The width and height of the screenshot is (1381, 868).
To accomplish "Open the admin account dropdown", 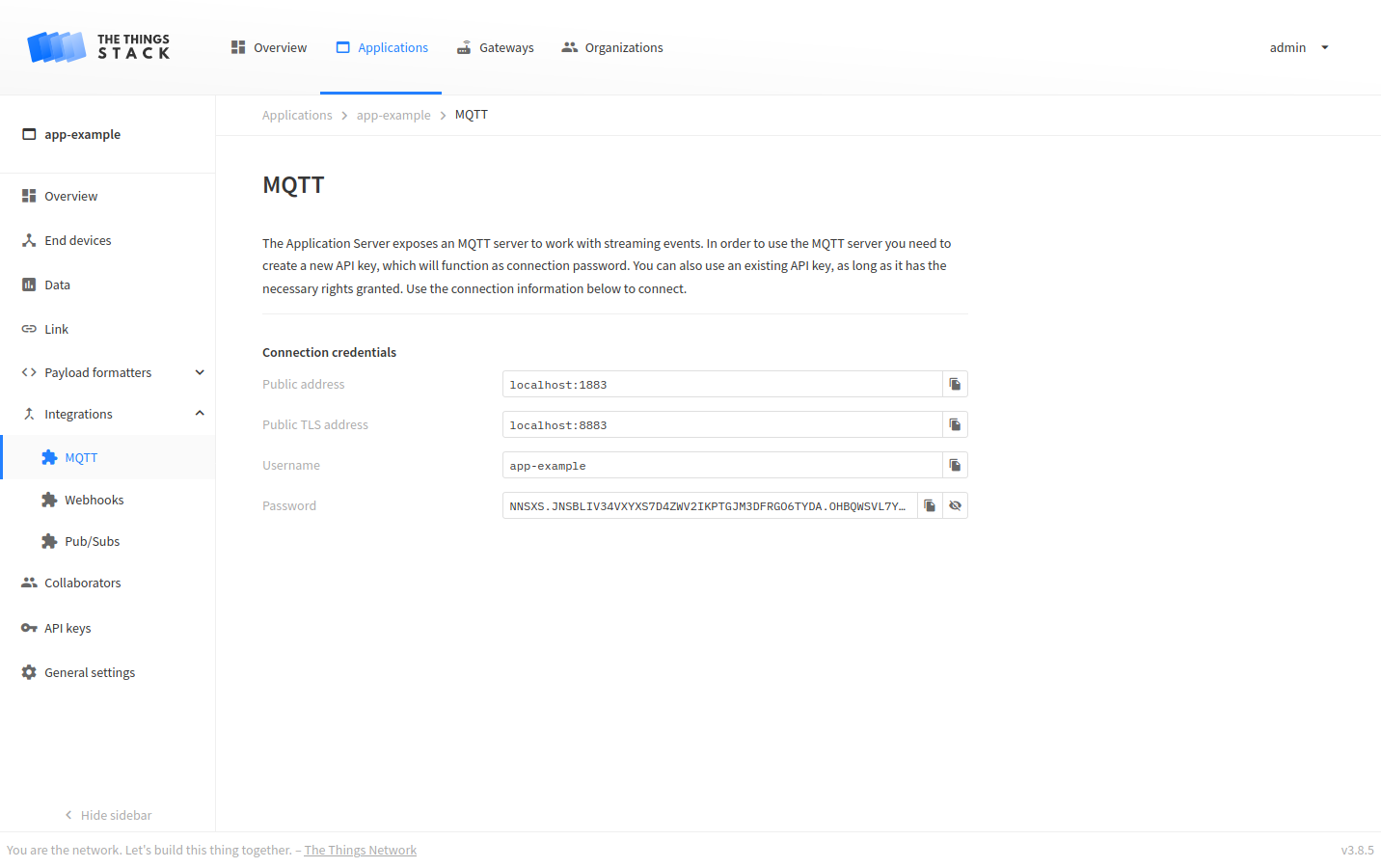I will pyautogui.click(x=1298, y=47).
